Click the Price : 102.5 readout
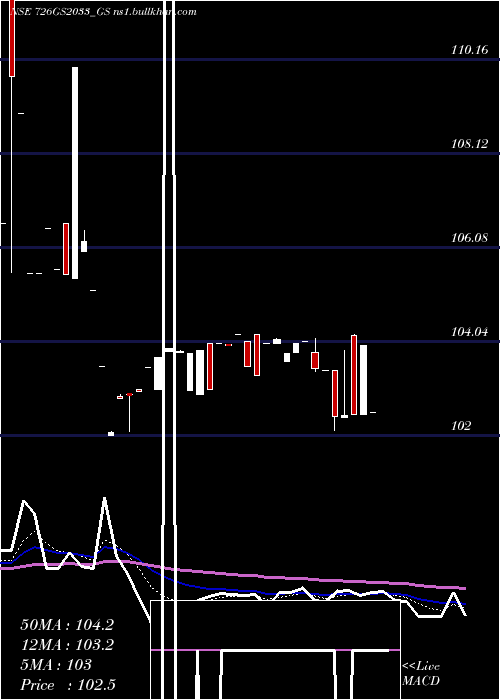Viewport: 500px width, 700px height. (68, 685)
